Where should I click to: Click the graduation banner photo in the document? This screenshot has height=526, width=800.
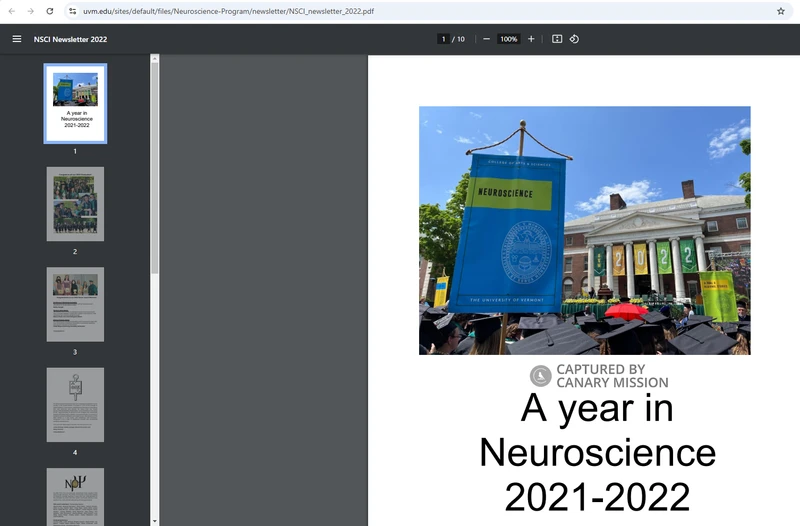click(x=585, y=230)
